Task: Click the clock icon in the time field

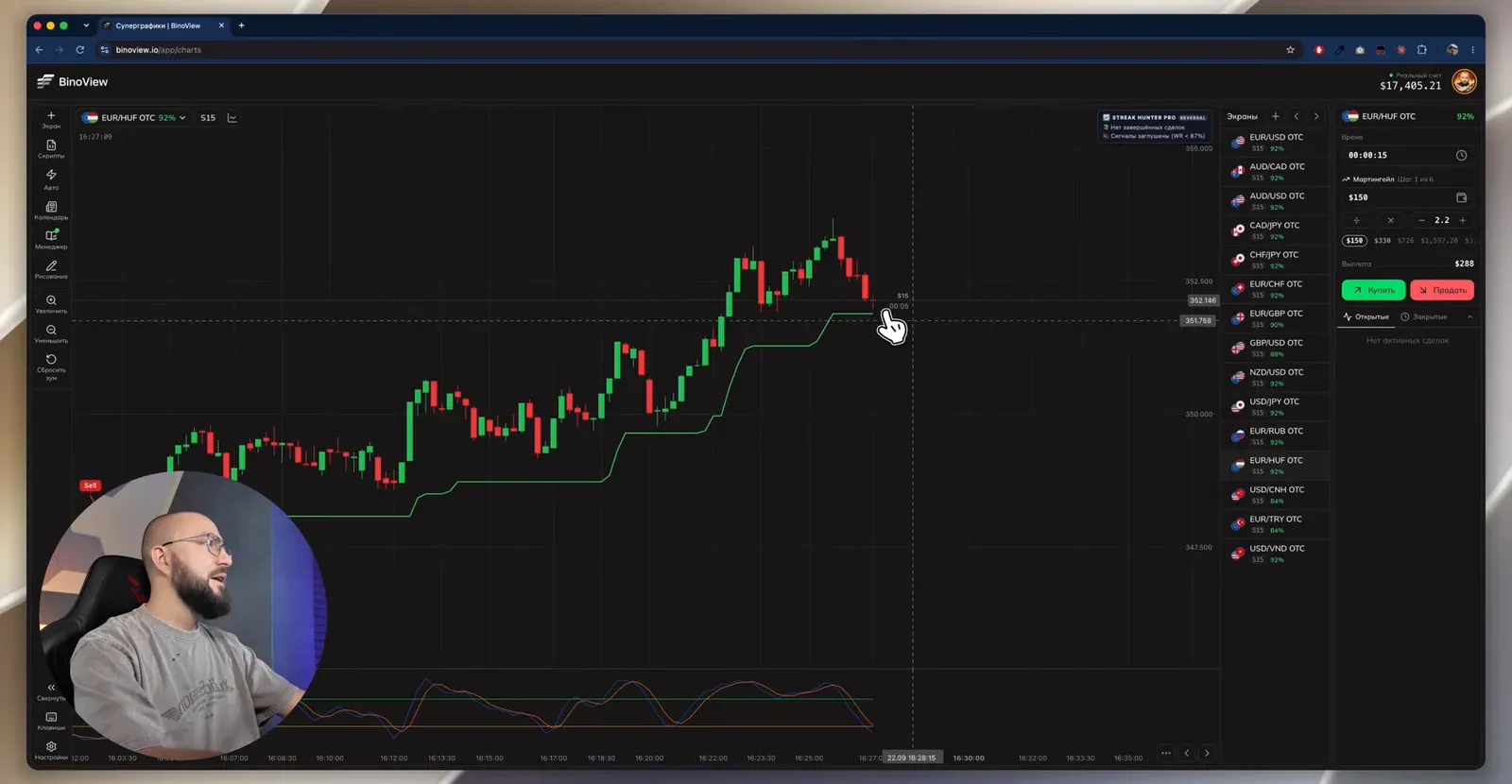Action: coord(1461,155)
